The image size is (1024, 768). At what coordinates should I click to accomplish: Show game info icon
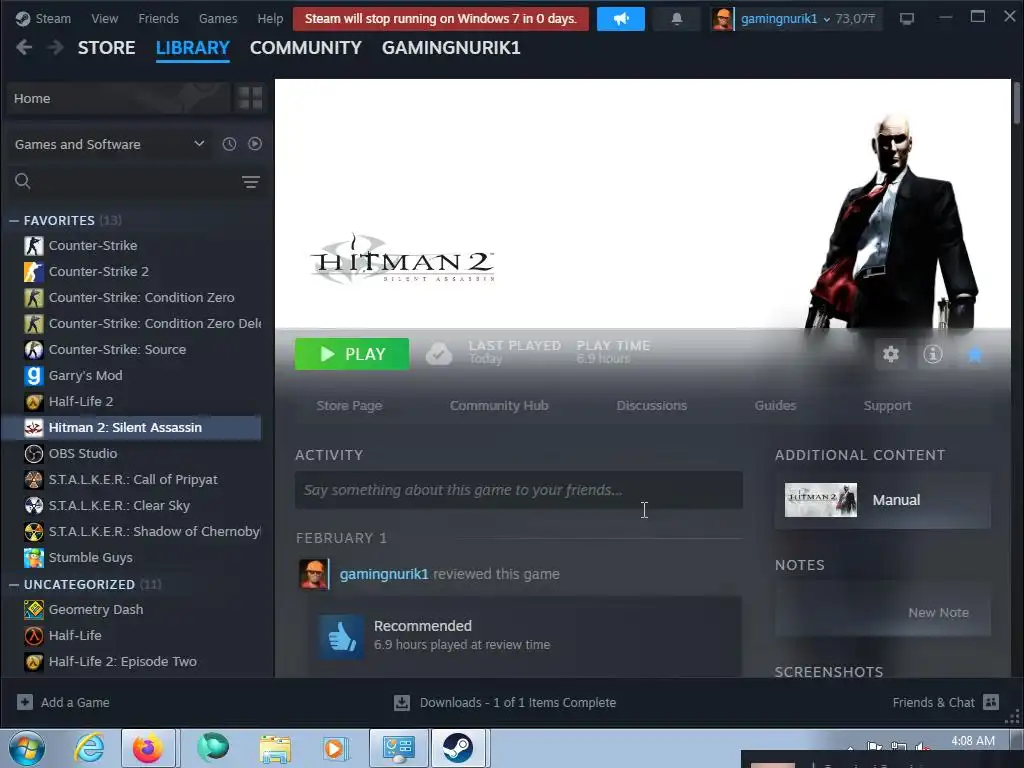(933, 354)
